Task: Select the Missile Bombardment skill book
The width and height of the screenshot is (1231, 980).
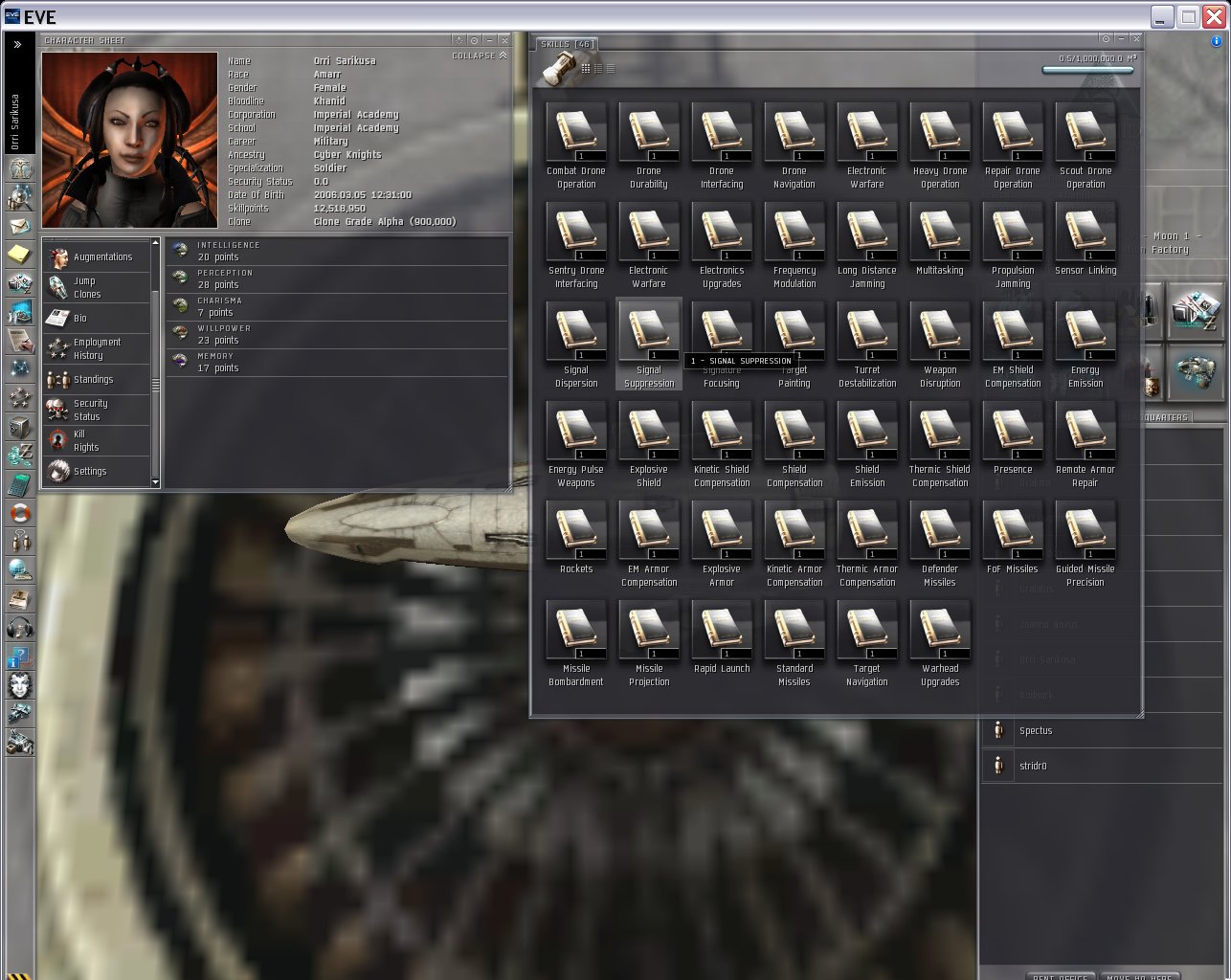Action: (576, 643)
